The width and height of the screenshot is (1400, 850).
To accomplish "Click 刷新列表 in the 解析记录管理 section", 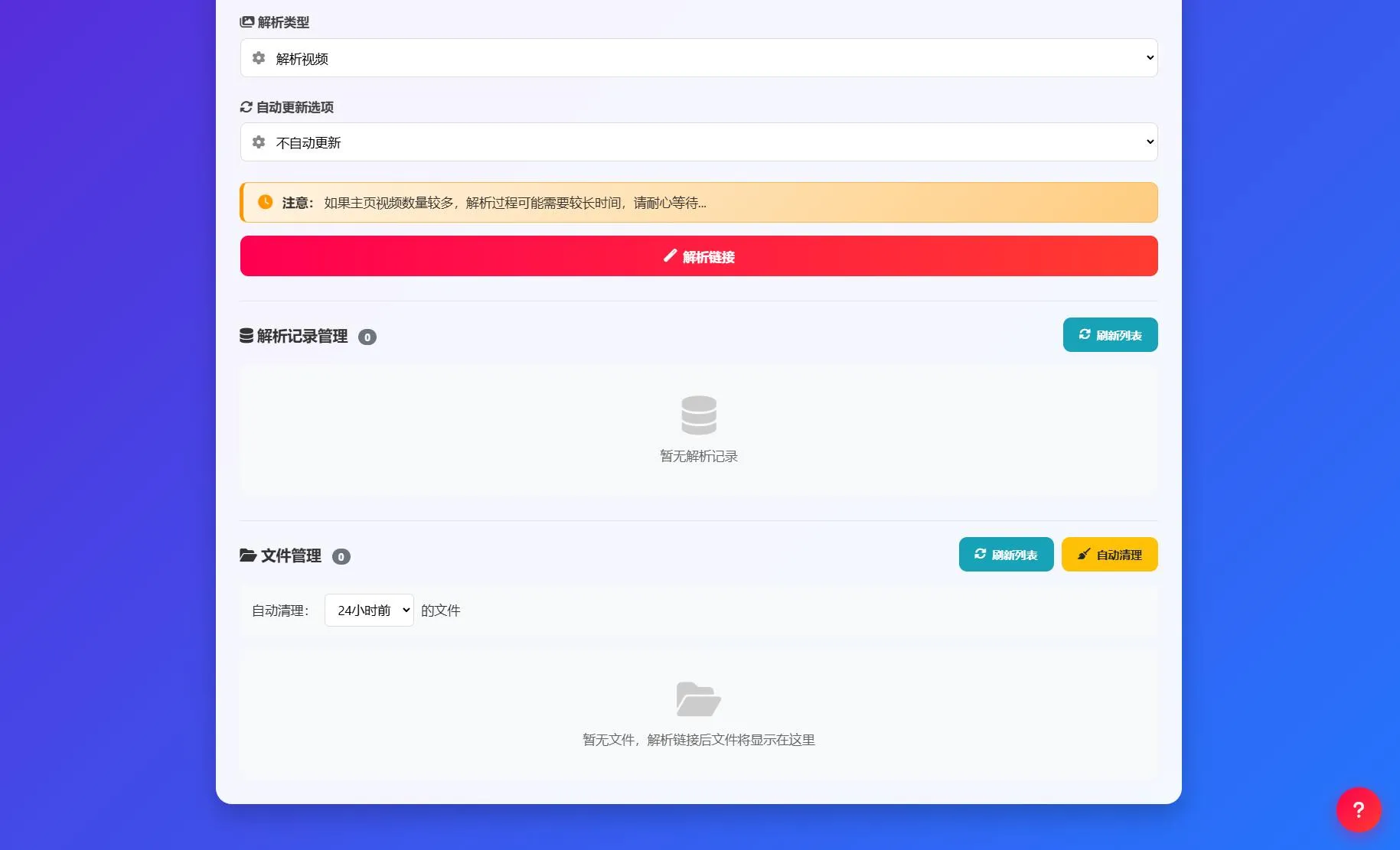I will tap(1110, 334).
